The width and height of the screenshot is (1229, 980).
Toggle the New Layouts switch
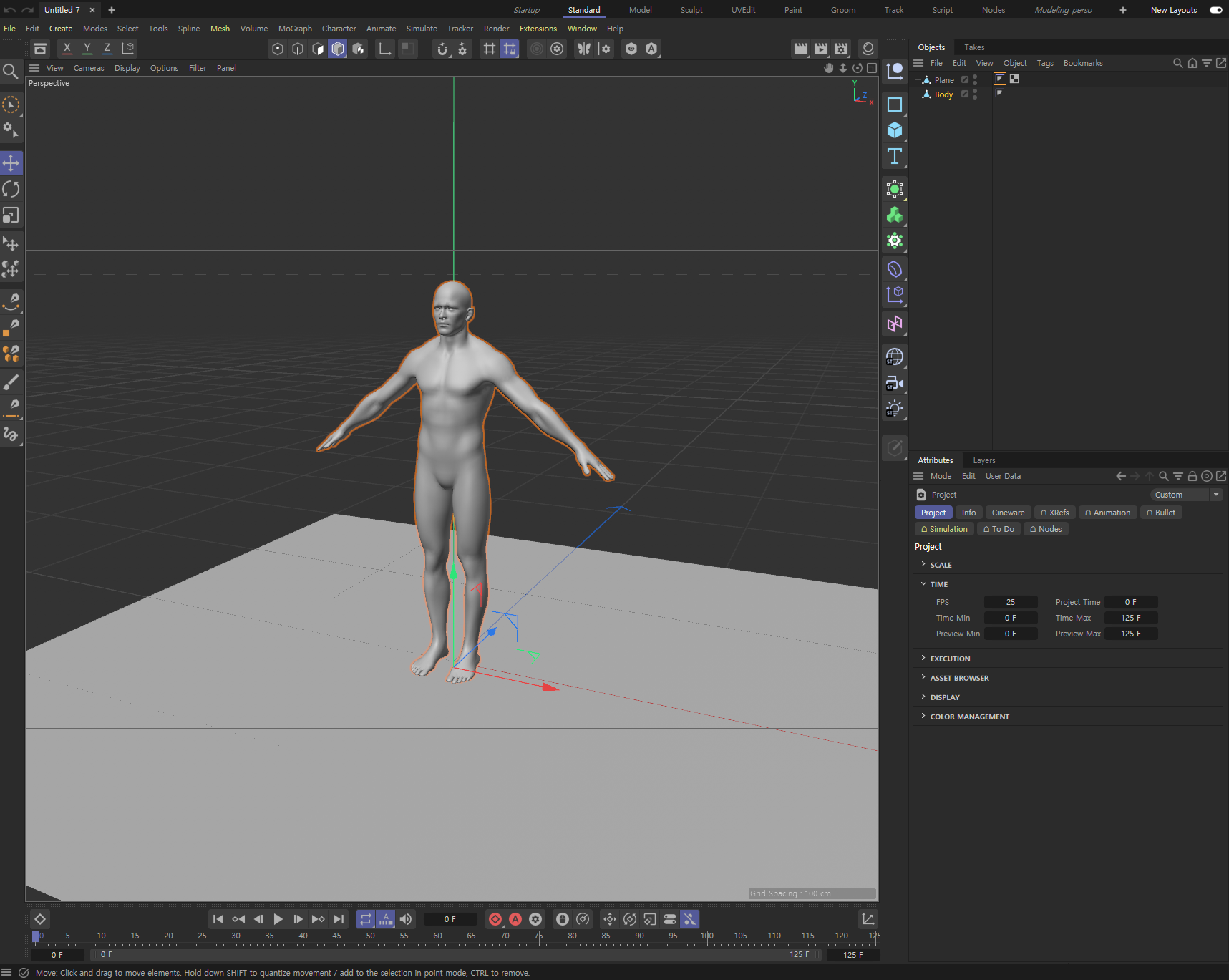pos(1215,10)
